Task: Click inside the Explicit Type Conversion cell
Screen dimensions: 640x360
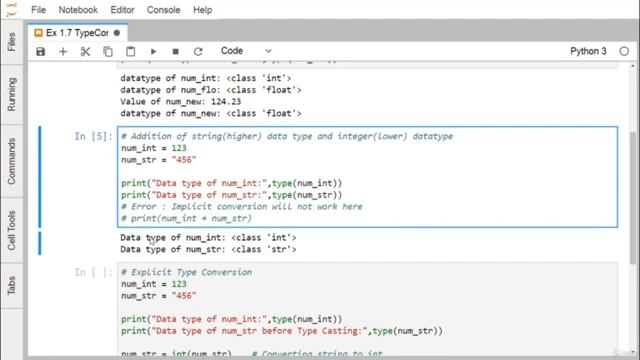Action: [x=367, y=310]
